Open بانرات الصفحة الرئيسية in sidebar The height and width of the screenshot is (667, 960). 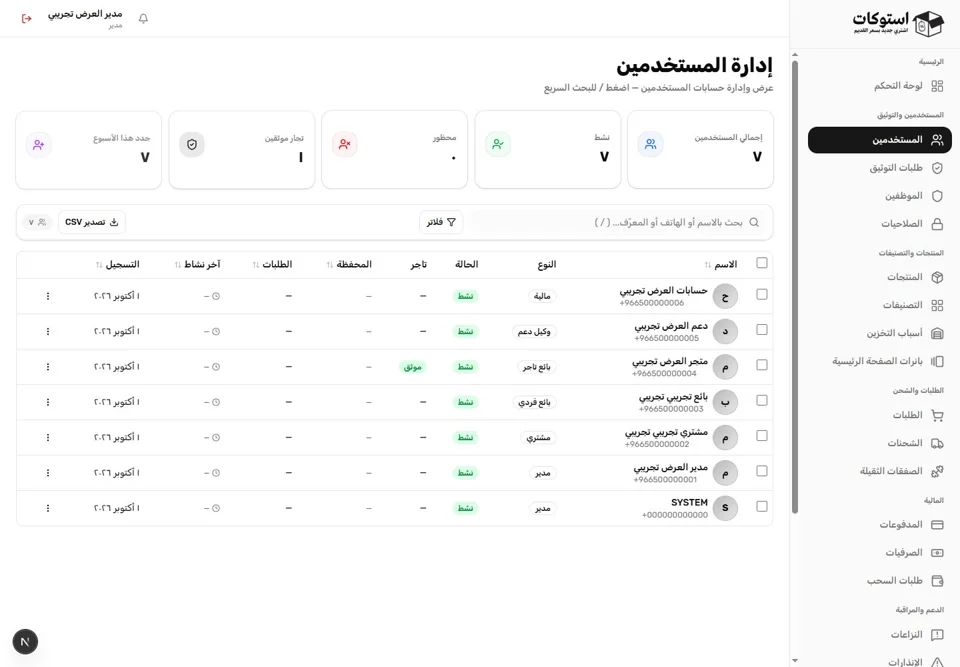tap(880, 361)
